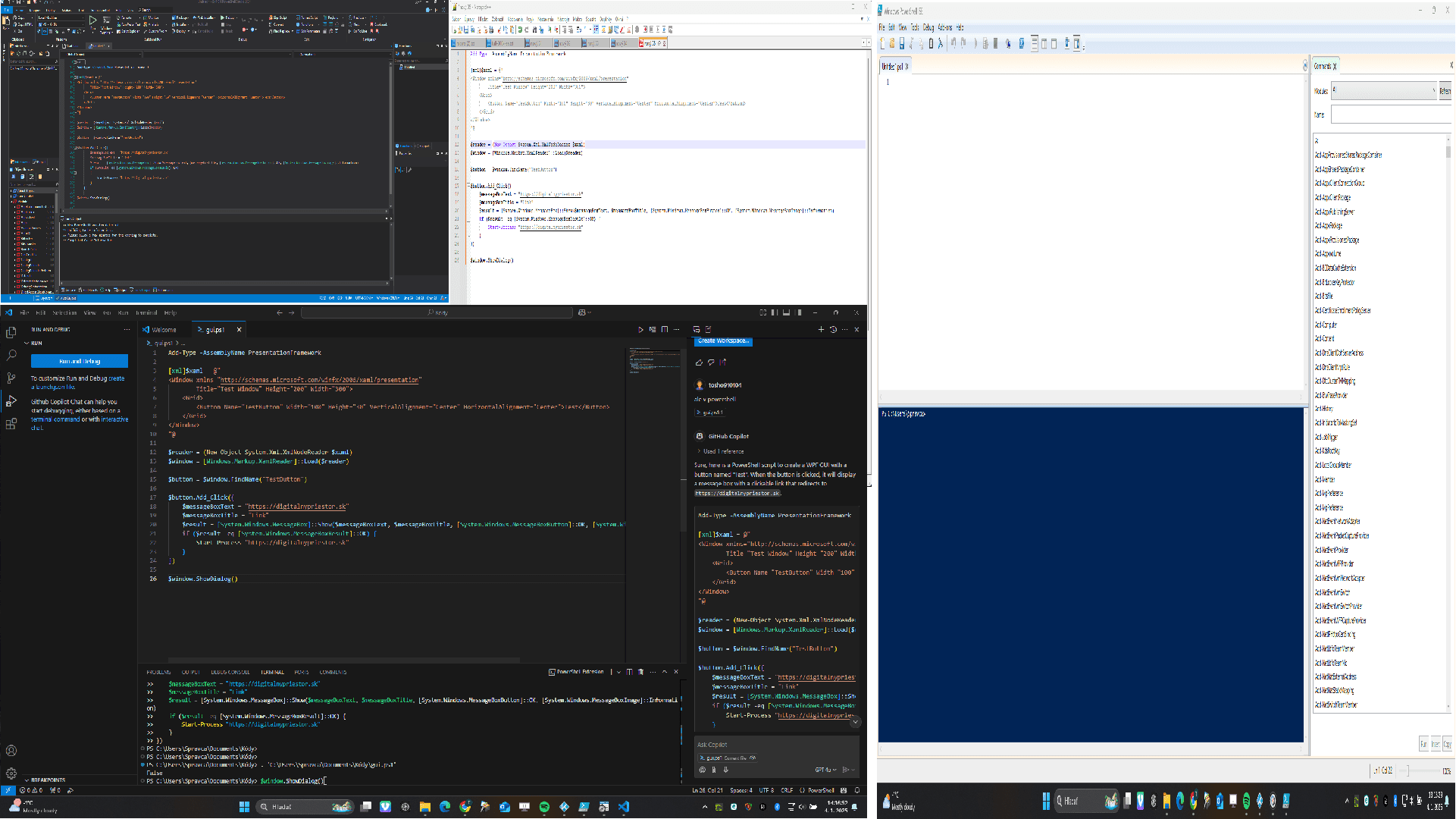1456x819 pixels.
Task: Click the New Script icon in PowerShell ISE
Action: [x=882, y=43]
